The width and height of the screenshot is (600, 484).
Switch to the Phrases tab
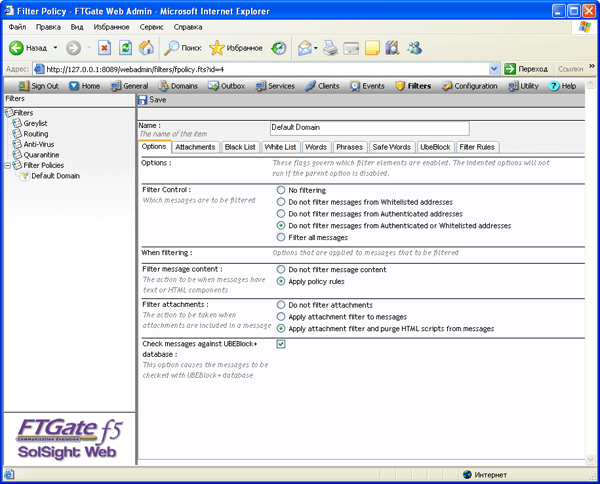[349, 147]
